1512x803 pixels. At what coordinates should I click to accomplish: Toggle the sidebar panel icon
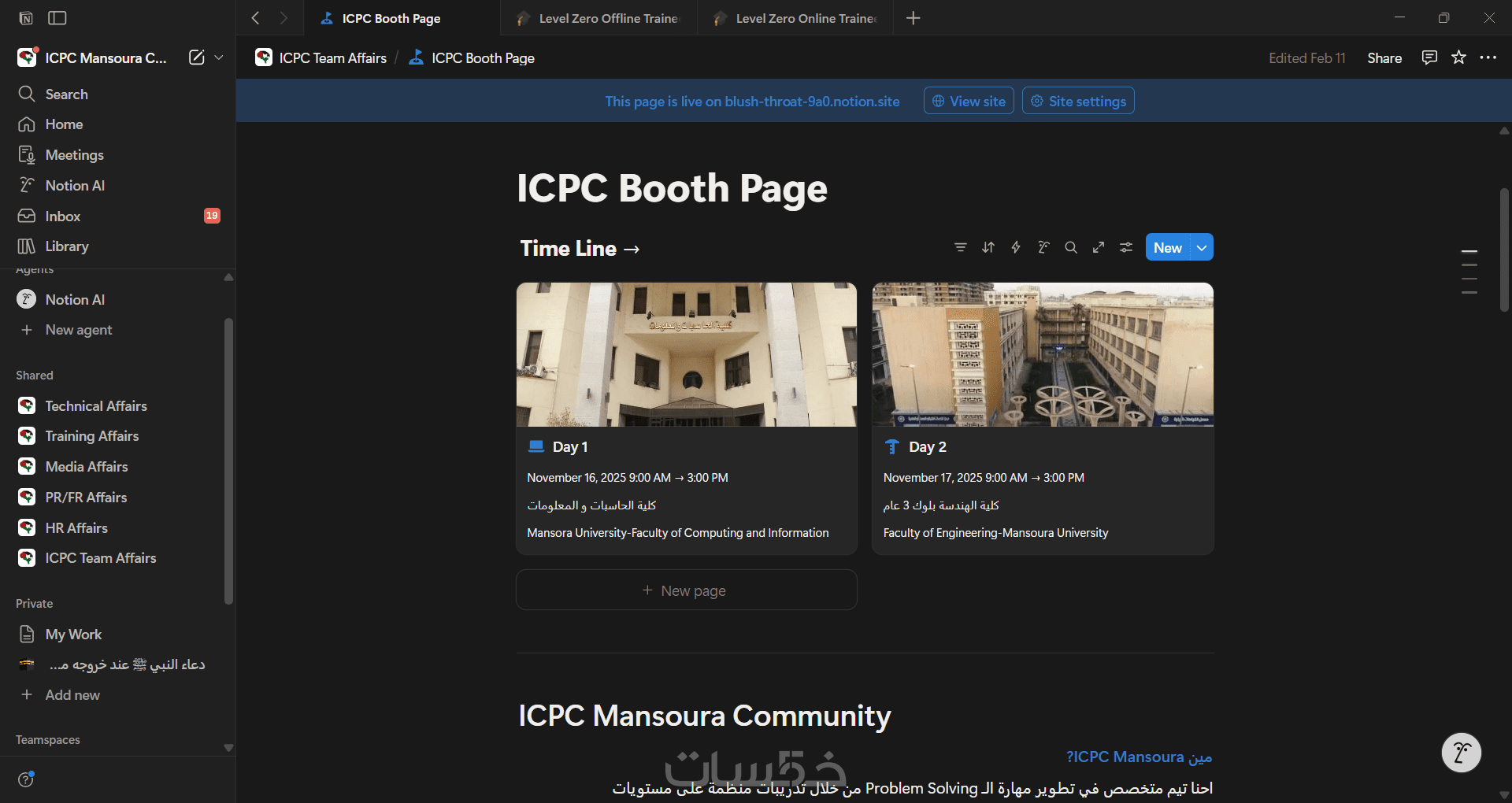click(x=57, y=18)
